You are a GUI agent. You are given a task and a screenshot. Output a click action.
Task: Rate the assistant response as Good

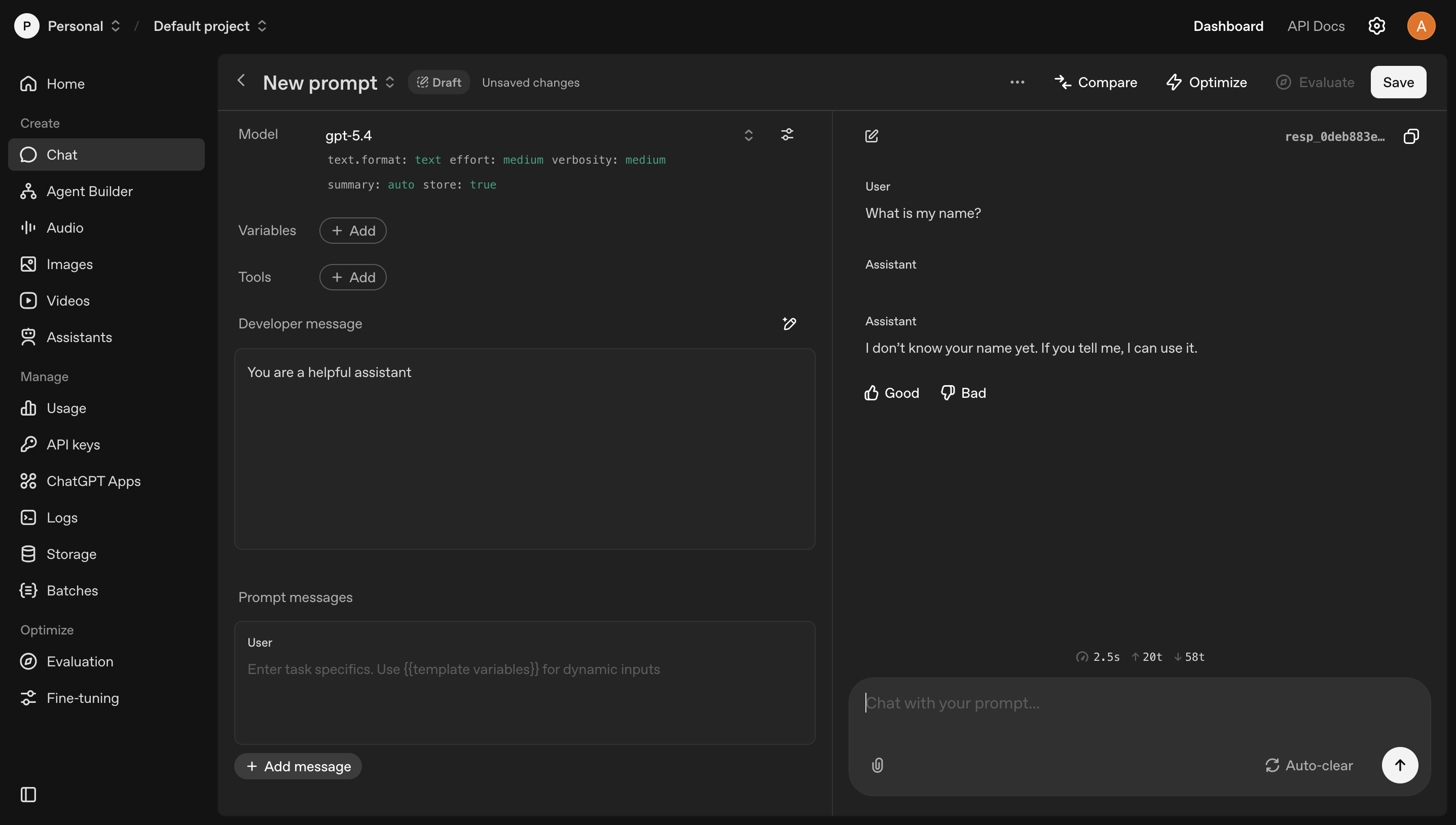point(891,392)
